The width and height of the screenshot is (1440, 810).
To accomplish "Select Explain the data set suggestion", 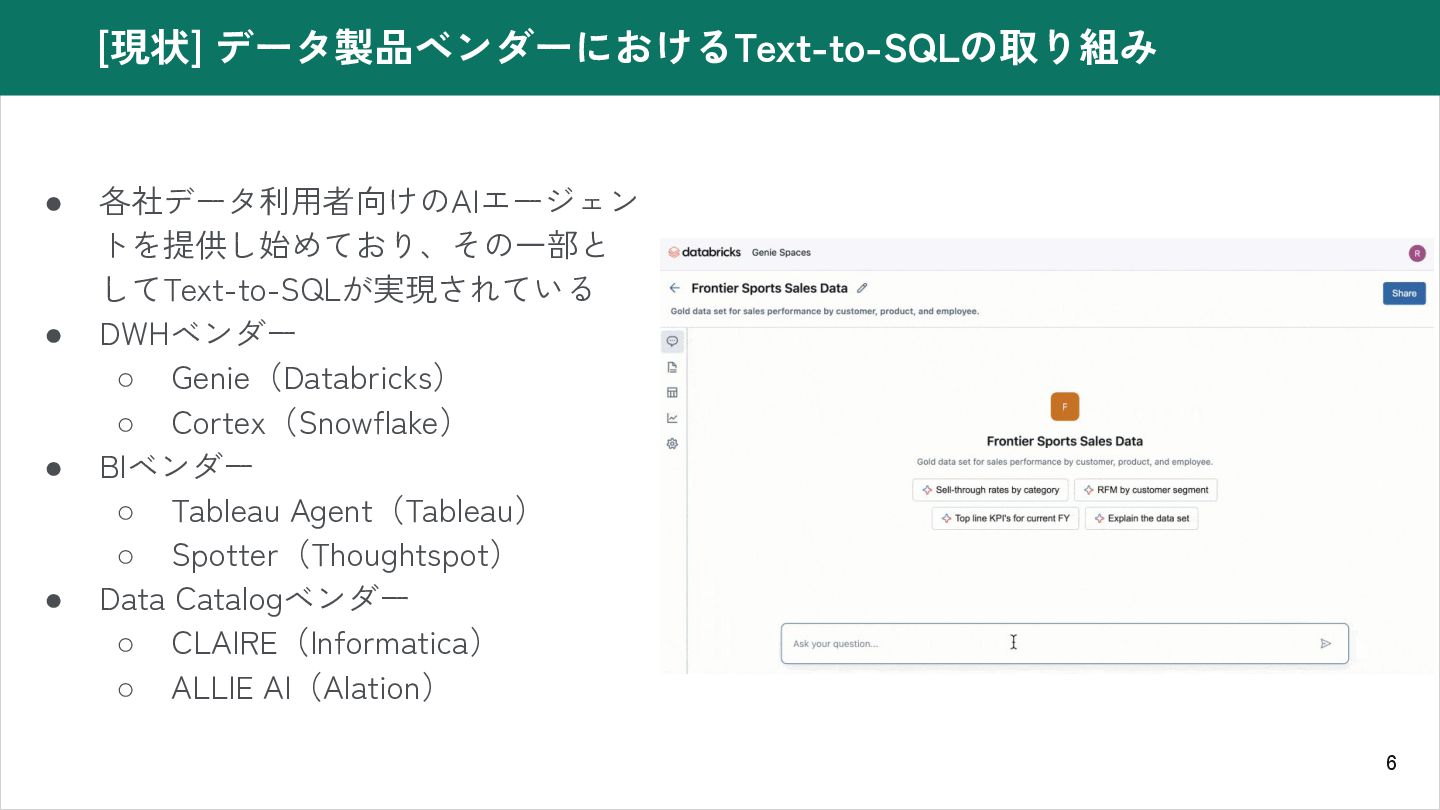I will point(1141,518).
